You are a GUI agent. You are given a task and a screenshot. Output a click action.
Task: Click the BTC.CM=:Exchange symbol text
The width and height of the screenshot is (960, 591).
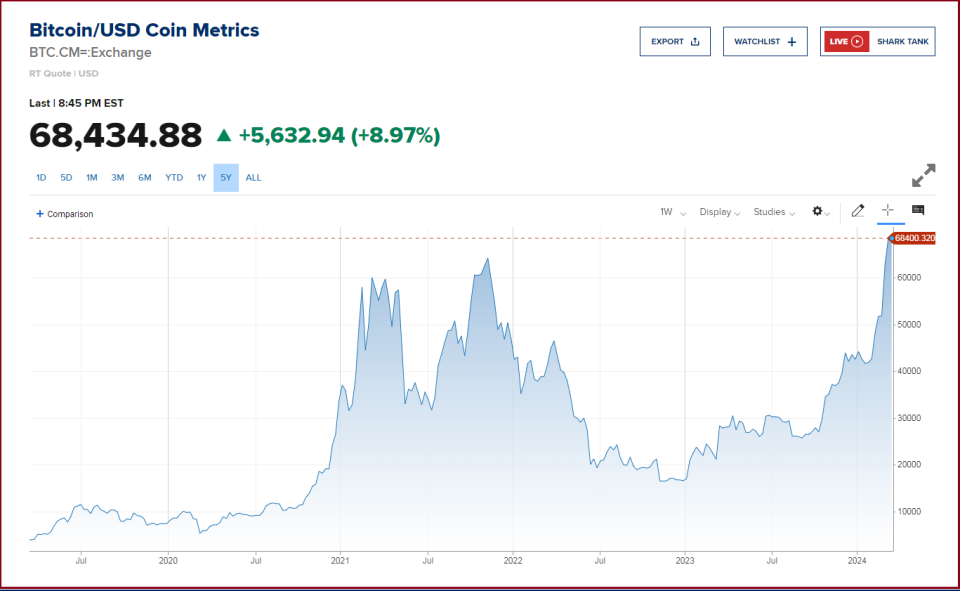(x=91, y=53)
